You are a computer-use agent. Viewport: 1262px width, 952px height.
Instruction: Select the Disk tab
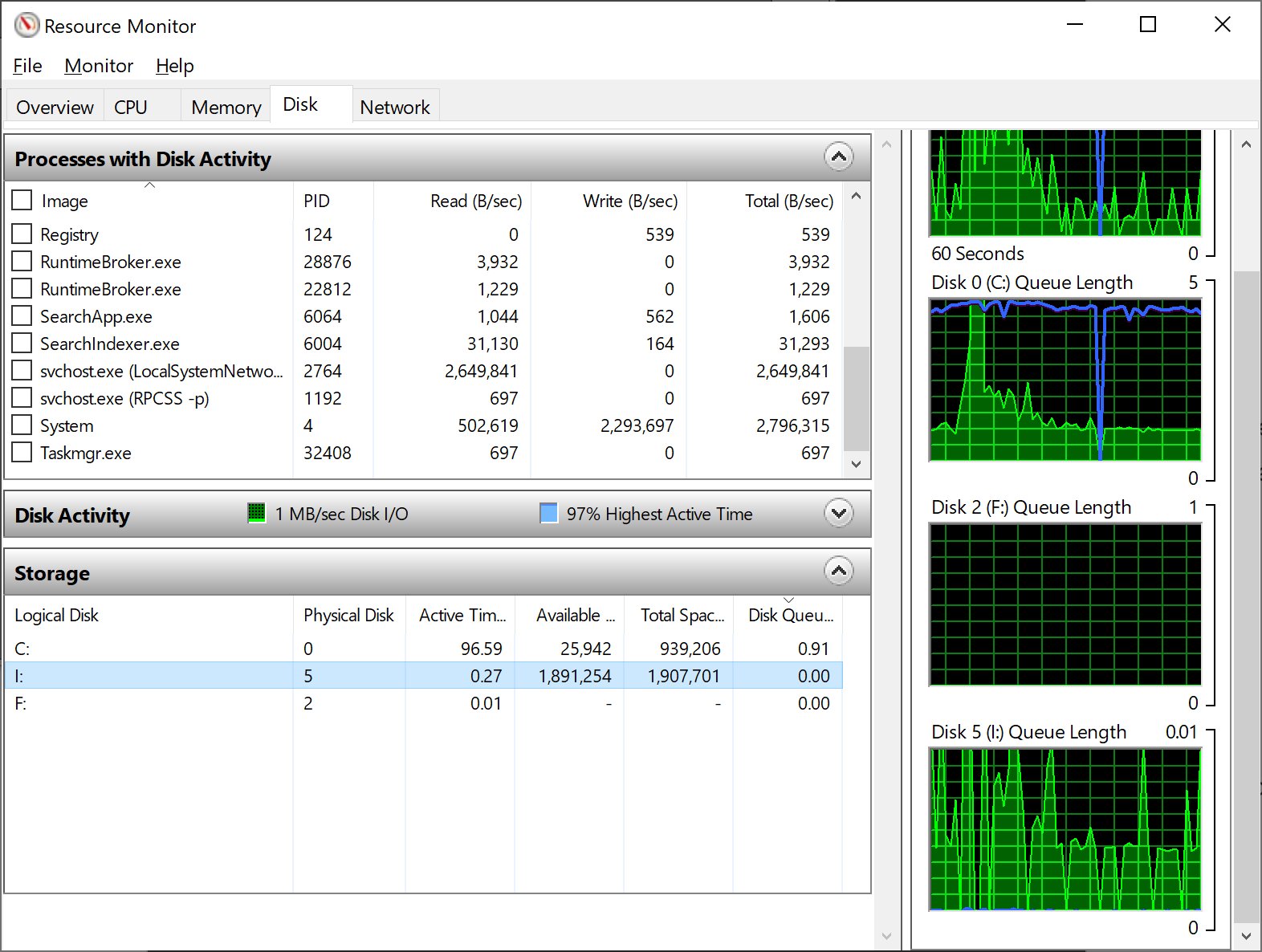coord(311,104)
